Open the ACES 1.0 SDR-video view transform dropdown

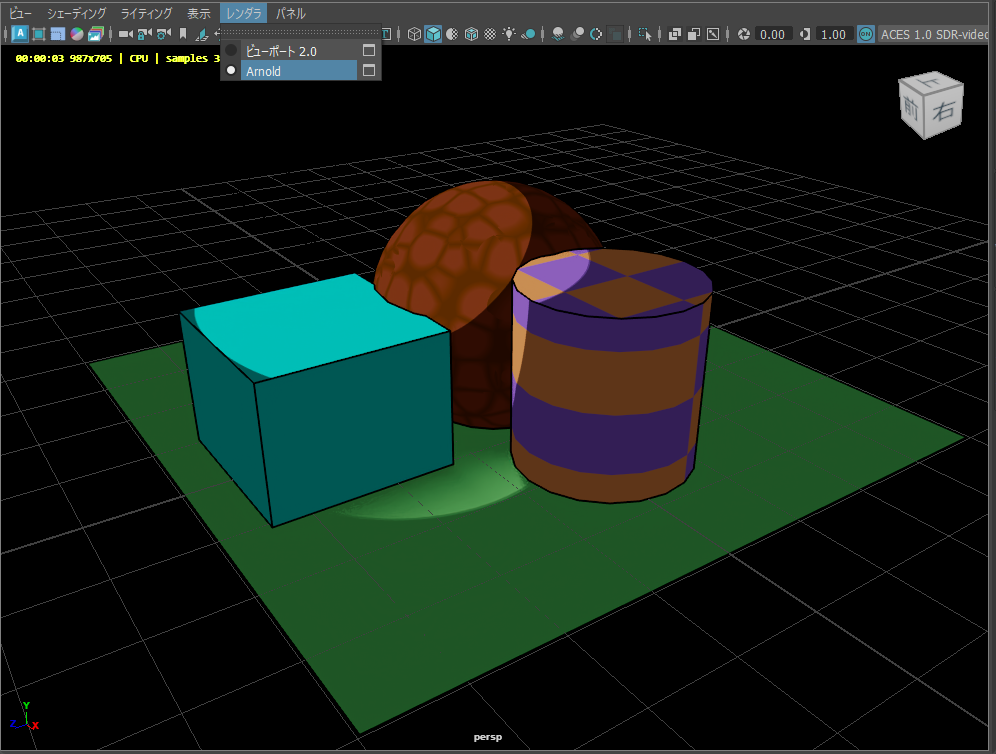(x=936, y=34)
